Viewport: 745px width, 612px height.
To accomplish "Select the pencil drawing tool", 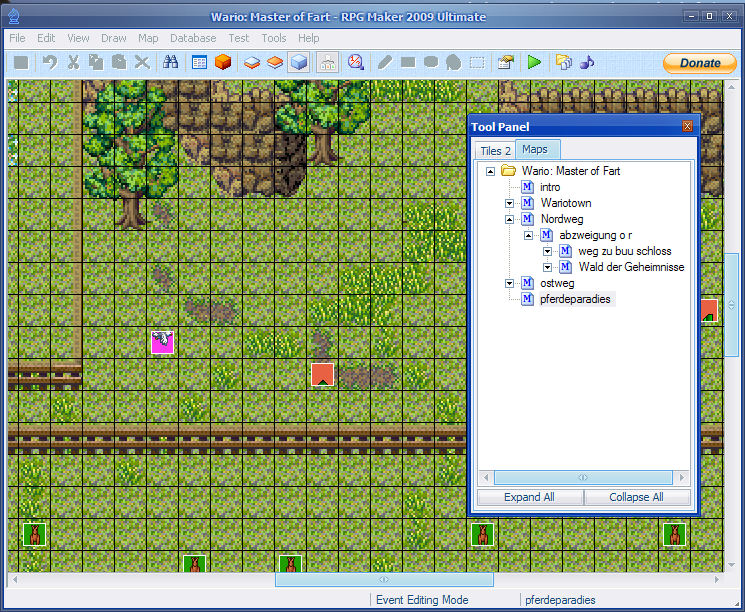I will tap(385, 62).
